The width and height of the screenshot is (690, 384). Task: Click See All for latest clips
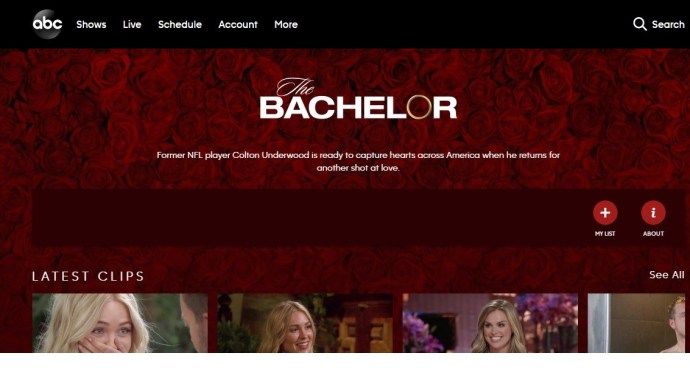pyautogui.click(x=667, y=275)
